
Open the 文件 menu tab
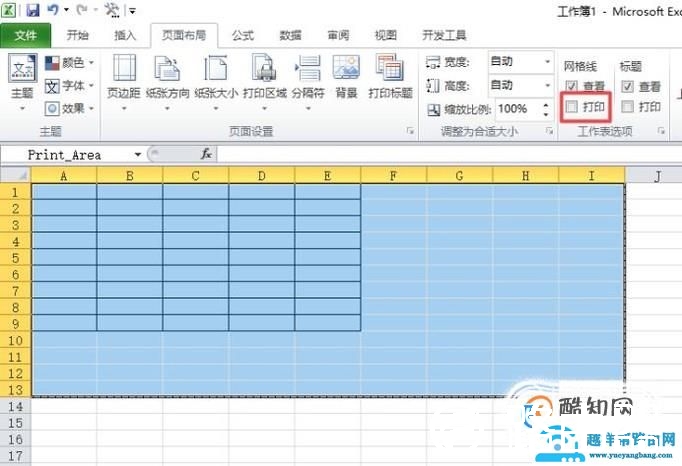click(x=25, y=35)
